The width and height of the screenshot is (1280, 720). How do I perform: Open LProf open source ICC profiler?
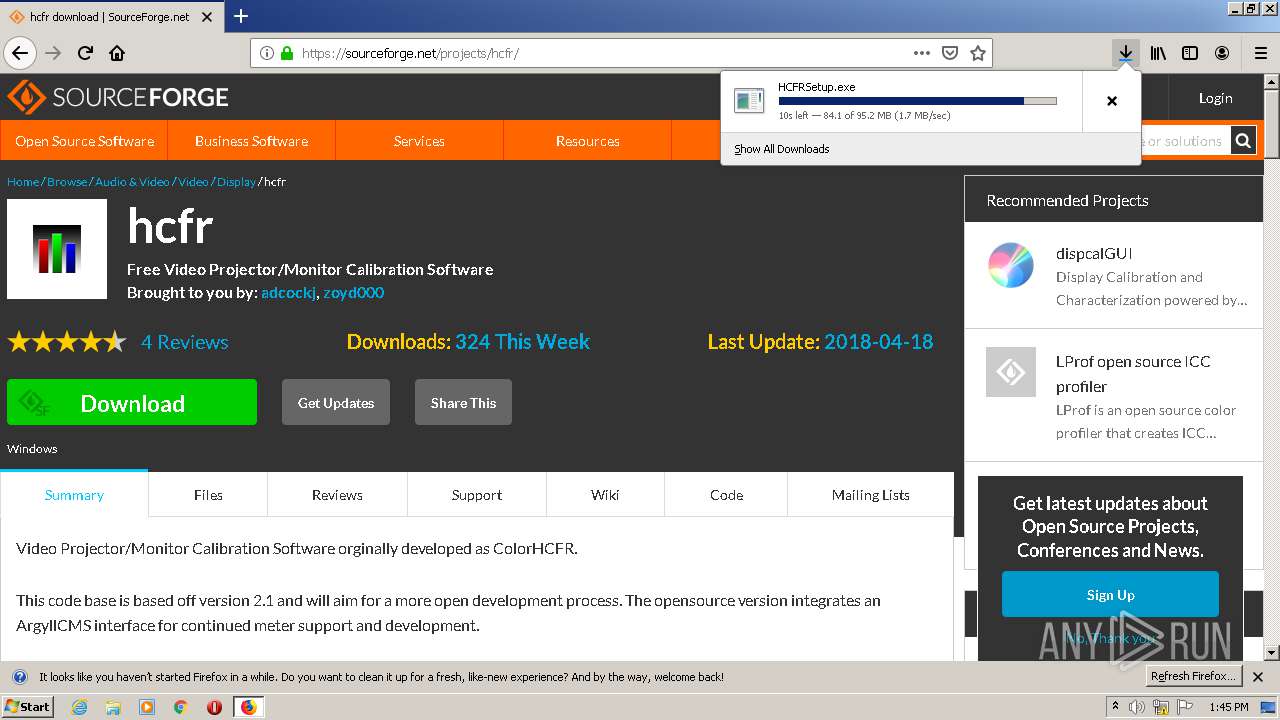(1133, 374)
